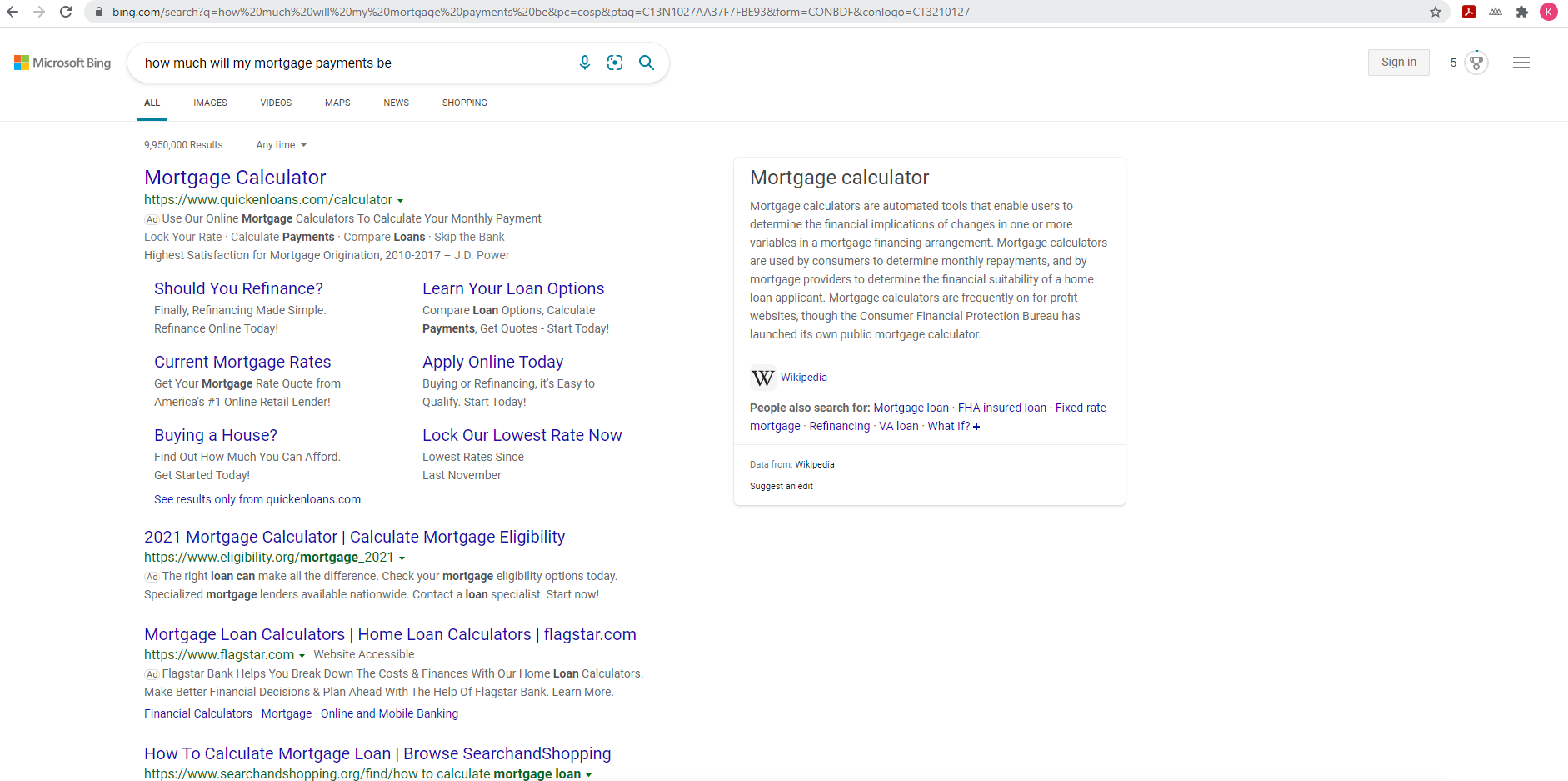The image size is (1568, 781).
Task: Expand the Any time filter dropdown
Action: click(282, 145)
